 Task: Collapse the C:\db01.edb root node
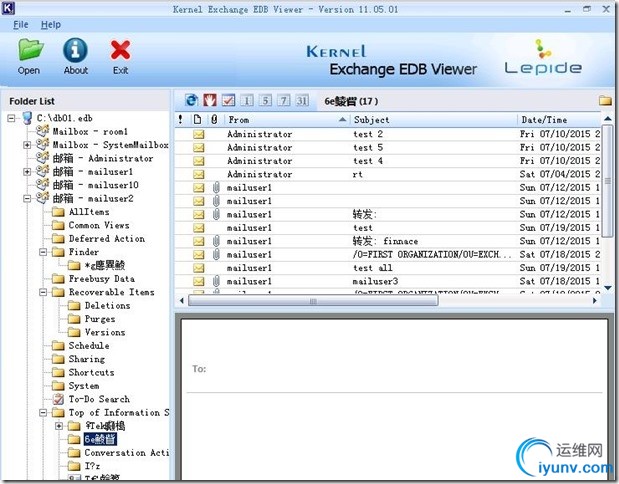point(11,118)
